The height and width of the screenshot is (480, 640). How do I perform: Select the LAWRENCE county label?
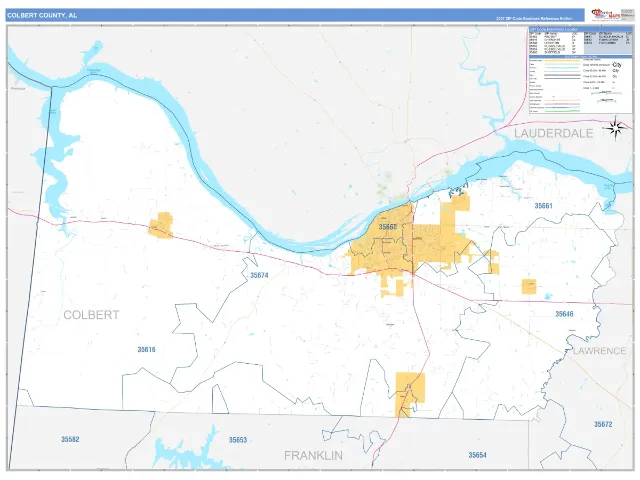[599, 351]
